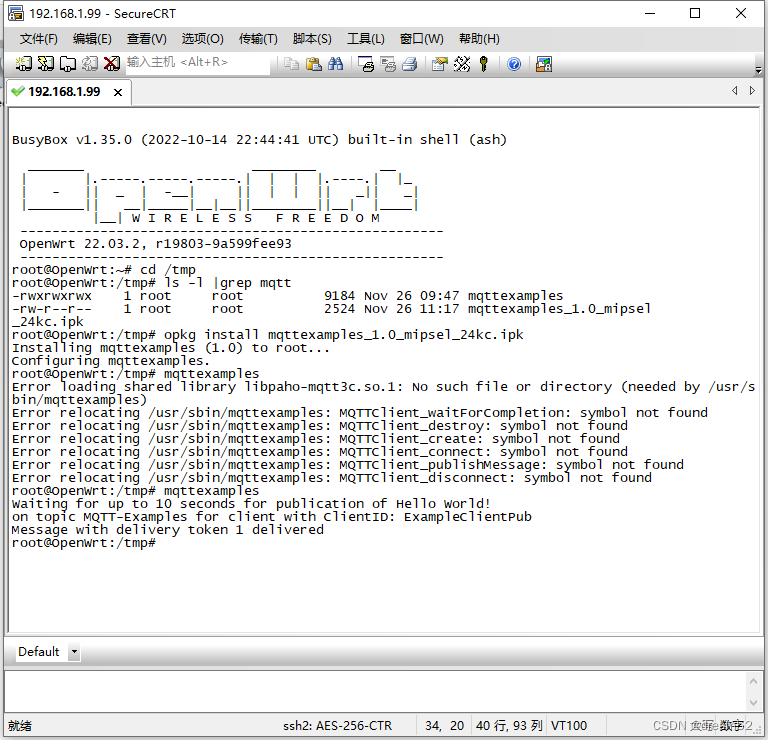The width and height of the screenshot is (768, 740).
Task: Click the tab scroll right arrow
Action: [752, 91]
